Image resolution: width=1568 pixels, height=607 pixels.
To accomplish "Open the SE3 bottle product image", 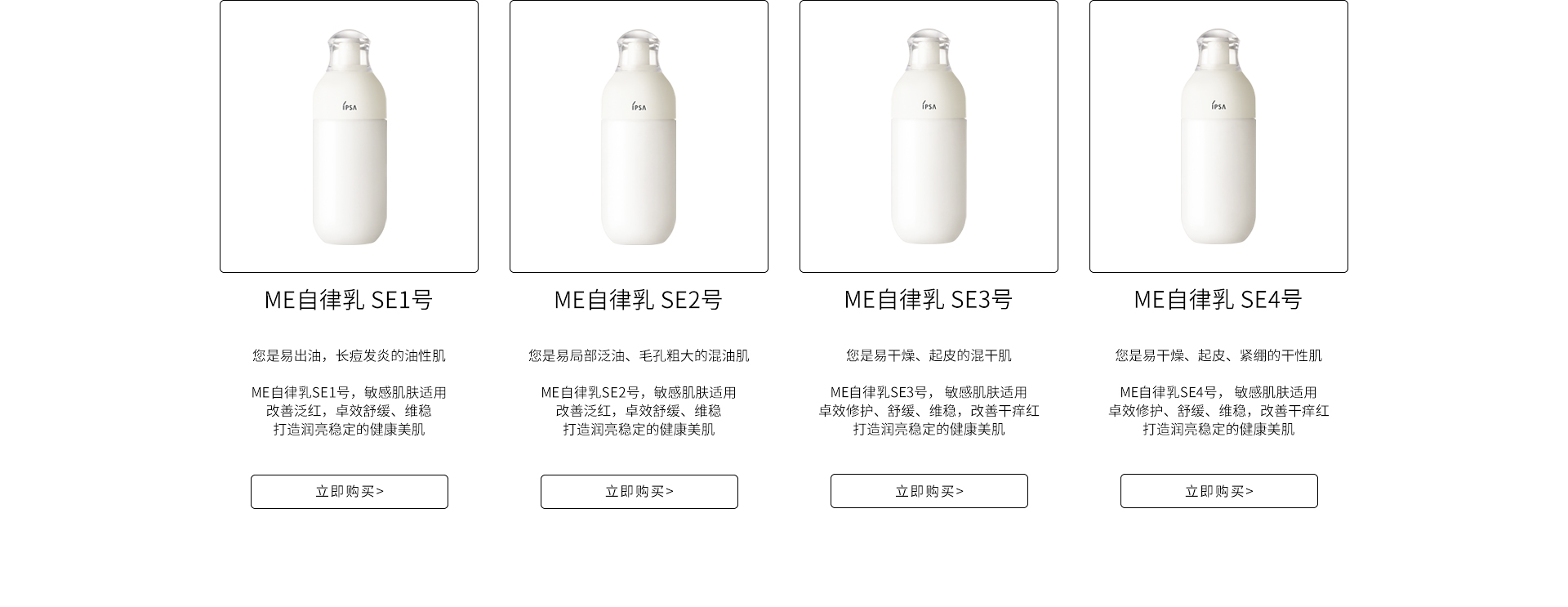I will 929,136.
